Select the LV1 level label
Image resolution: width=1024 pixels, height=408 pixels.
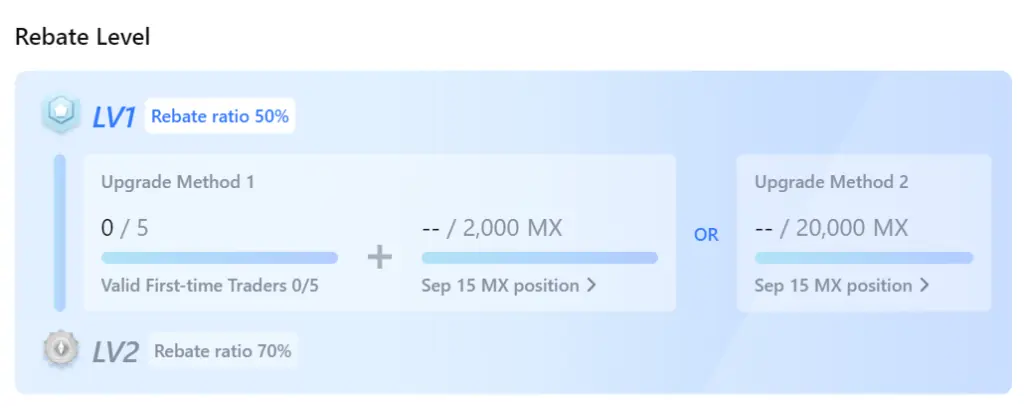pos(114,118)
